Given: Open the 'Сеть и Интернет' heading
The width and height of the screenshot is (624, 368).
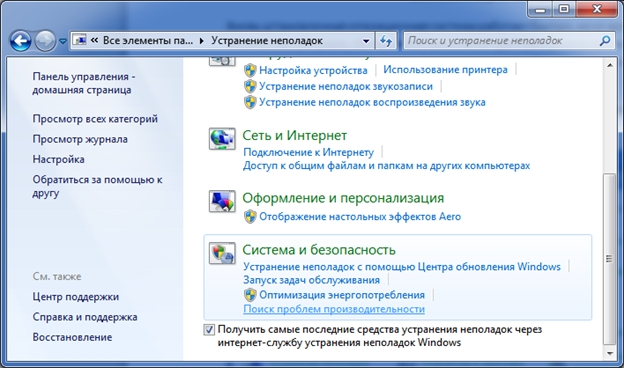Looking at the screenshot, I should 294,135.
